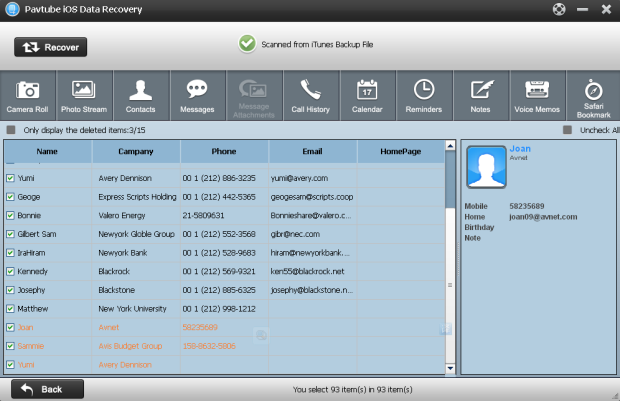
Task: Sort by the Phone column header
Action: [x=224, y=151]
